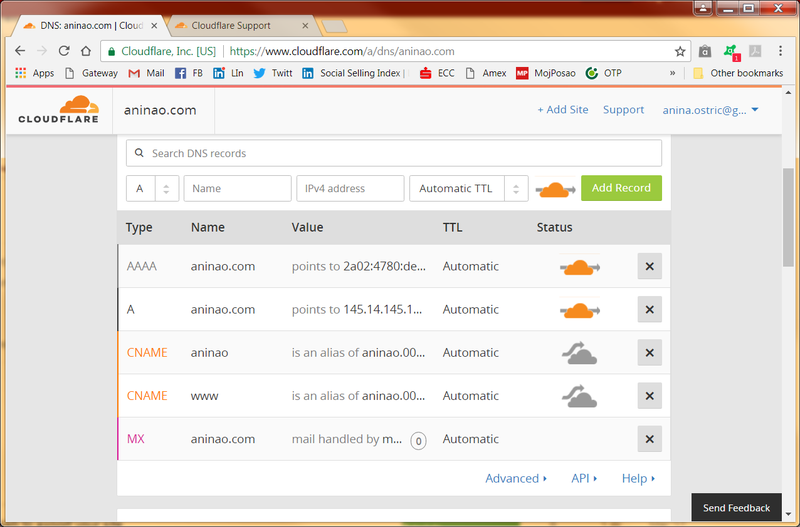
Task: Click the Cloudflare logo
Action: 59,110
